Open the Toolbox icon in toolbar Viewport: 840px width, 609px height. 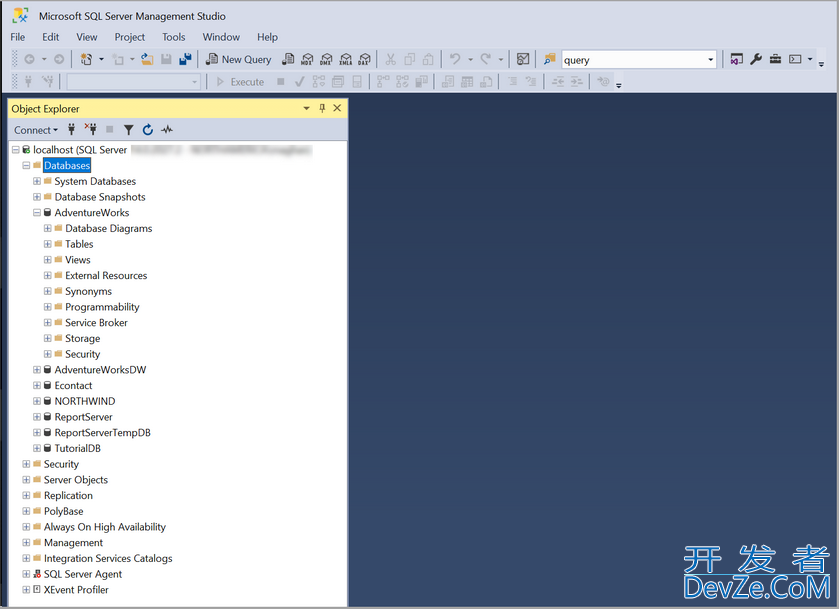pyautogui.click(x=775, y=60)
